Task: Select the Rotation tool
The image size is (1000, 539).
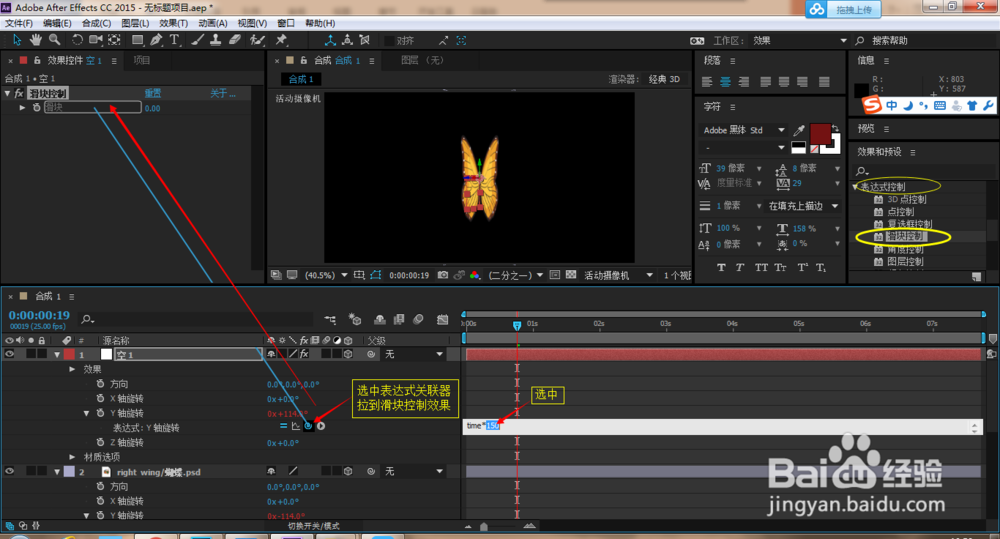Action: coord(77,40)
